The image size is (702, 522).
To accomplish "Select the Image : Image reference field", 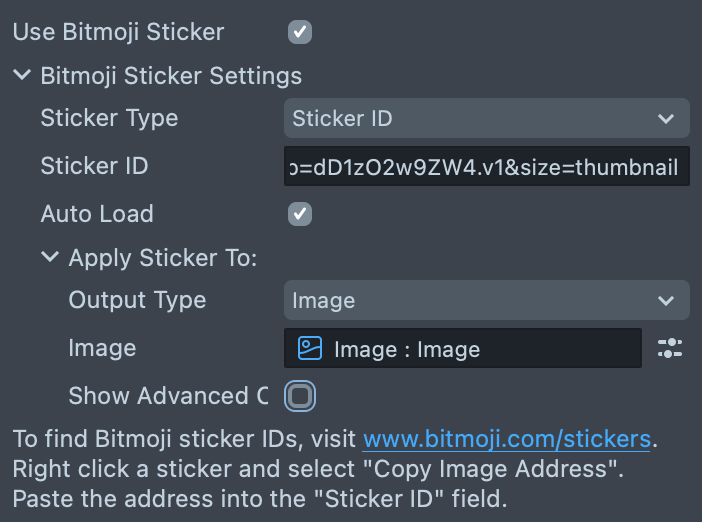I will click(x=462, y=349).
